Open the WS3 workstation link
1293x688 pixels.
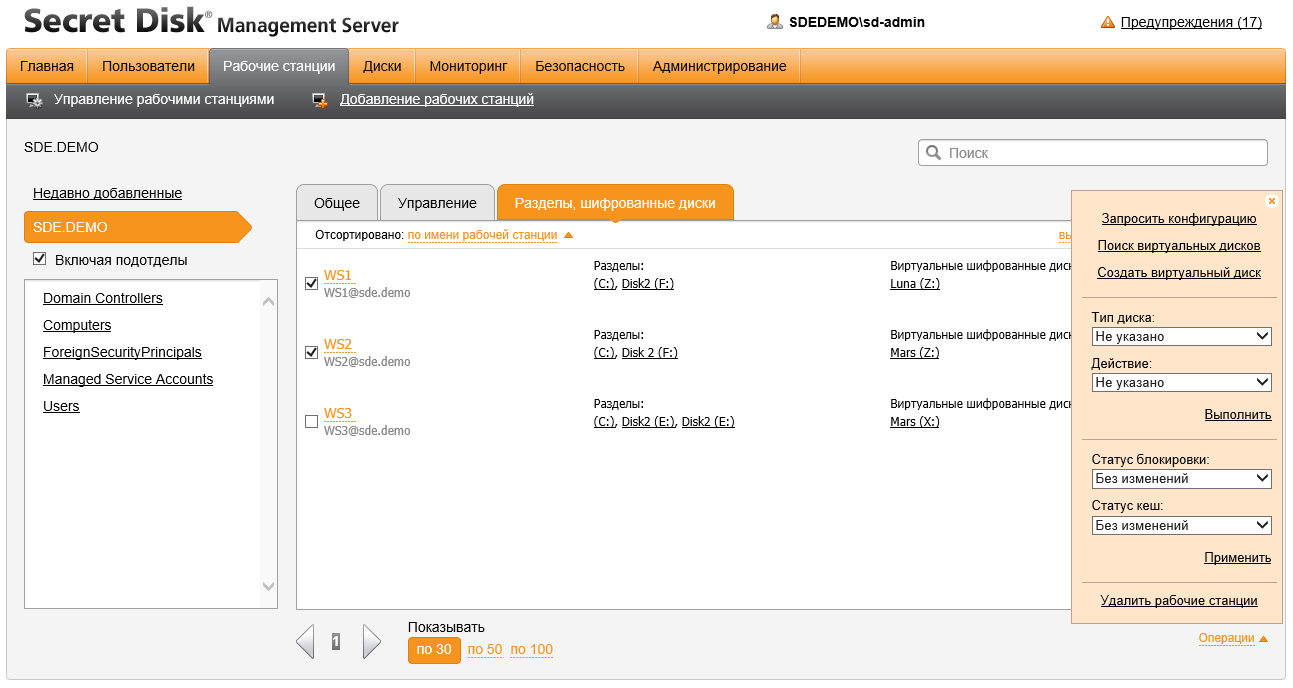tap(338, 413)
